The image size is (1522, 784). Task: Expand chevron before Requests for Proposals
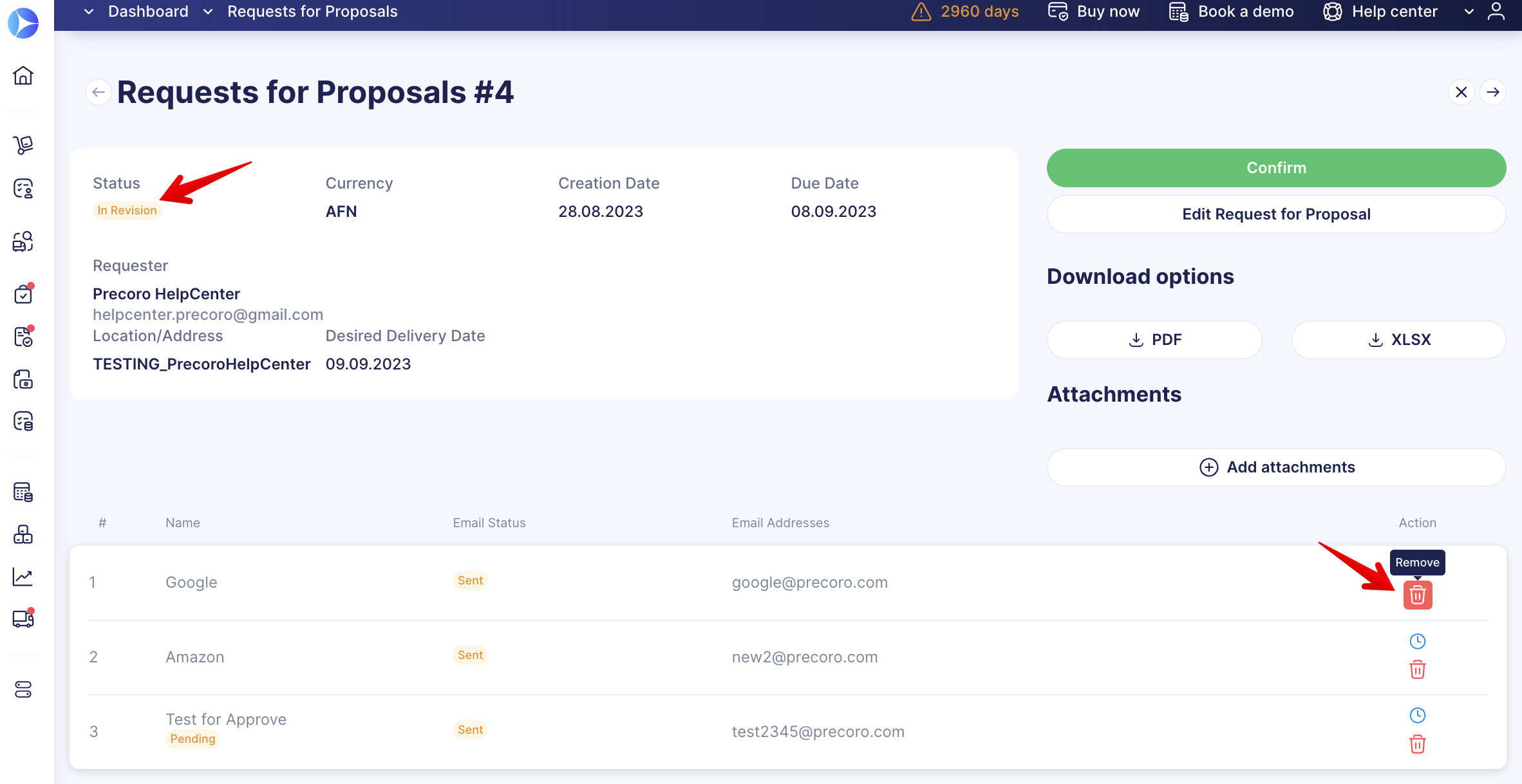(208, 12)
